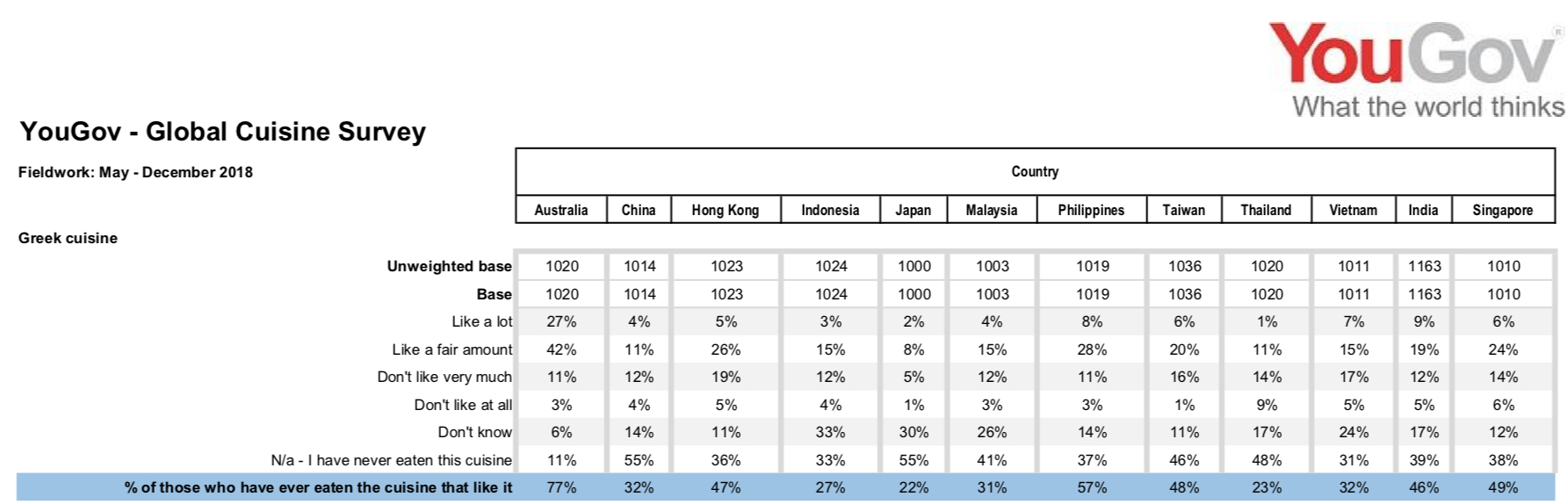The height and width of the screenshot is (504, 1568).
Task: Click Thailand's 'Like a fair amount' value
Action: point(1267,349)
